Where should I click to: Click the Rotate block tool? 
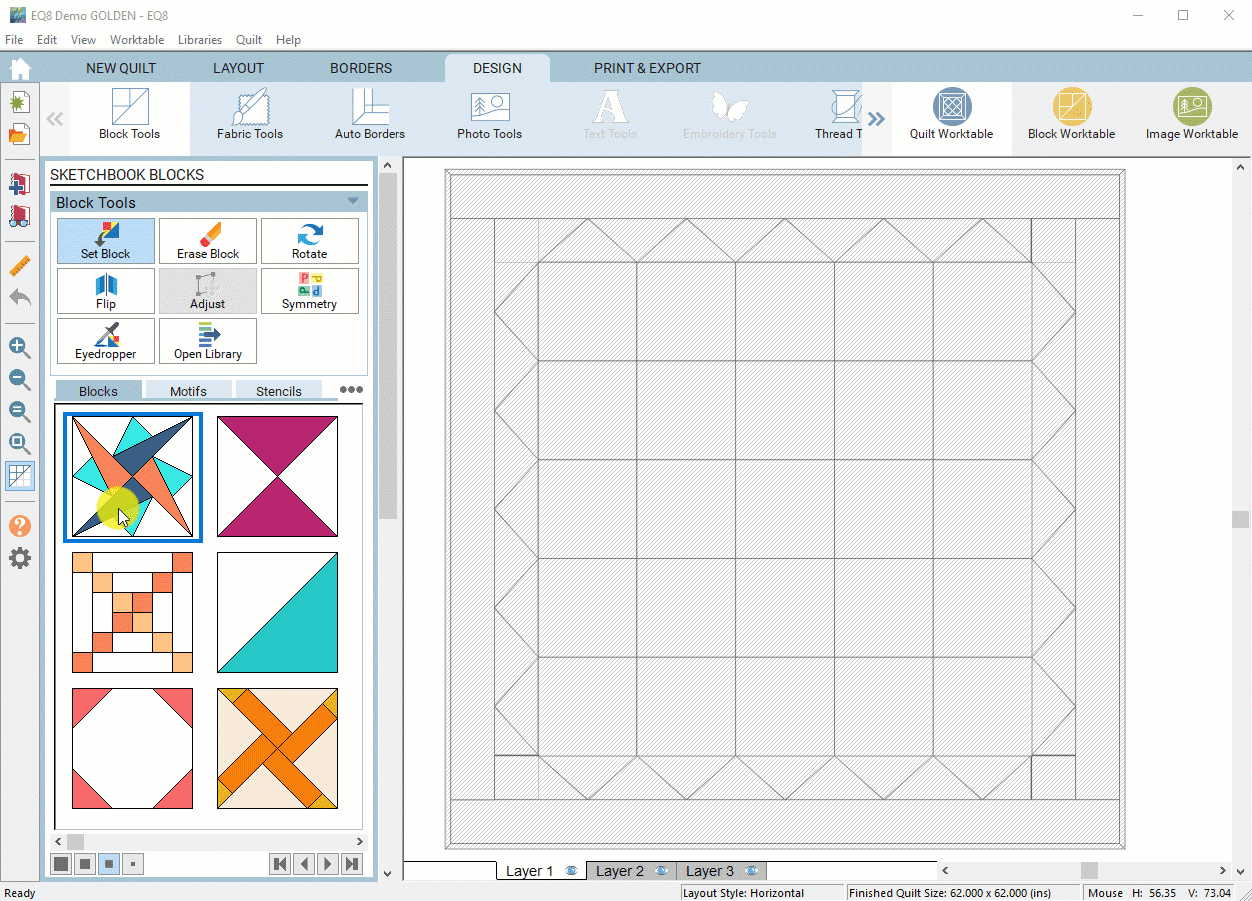click(x=309, y=241)
